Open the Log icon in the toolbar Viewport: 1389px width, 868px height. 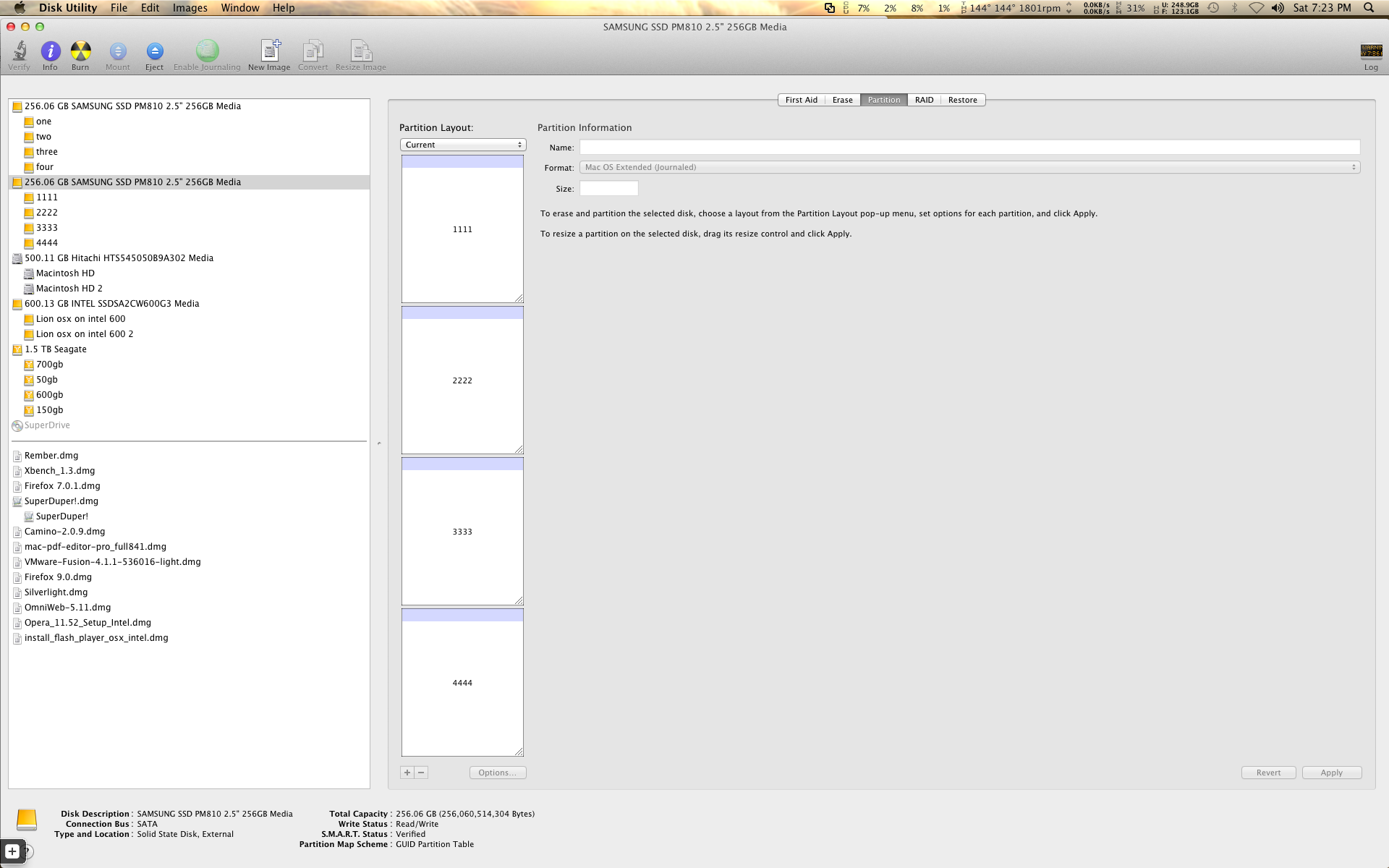tap(1371, 51)
